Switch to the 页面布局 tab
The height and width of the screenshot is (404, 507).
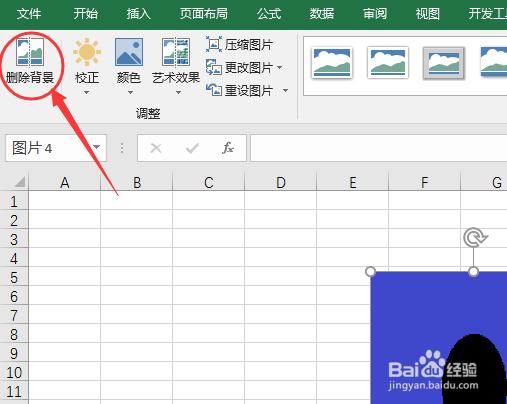point(204,14)
